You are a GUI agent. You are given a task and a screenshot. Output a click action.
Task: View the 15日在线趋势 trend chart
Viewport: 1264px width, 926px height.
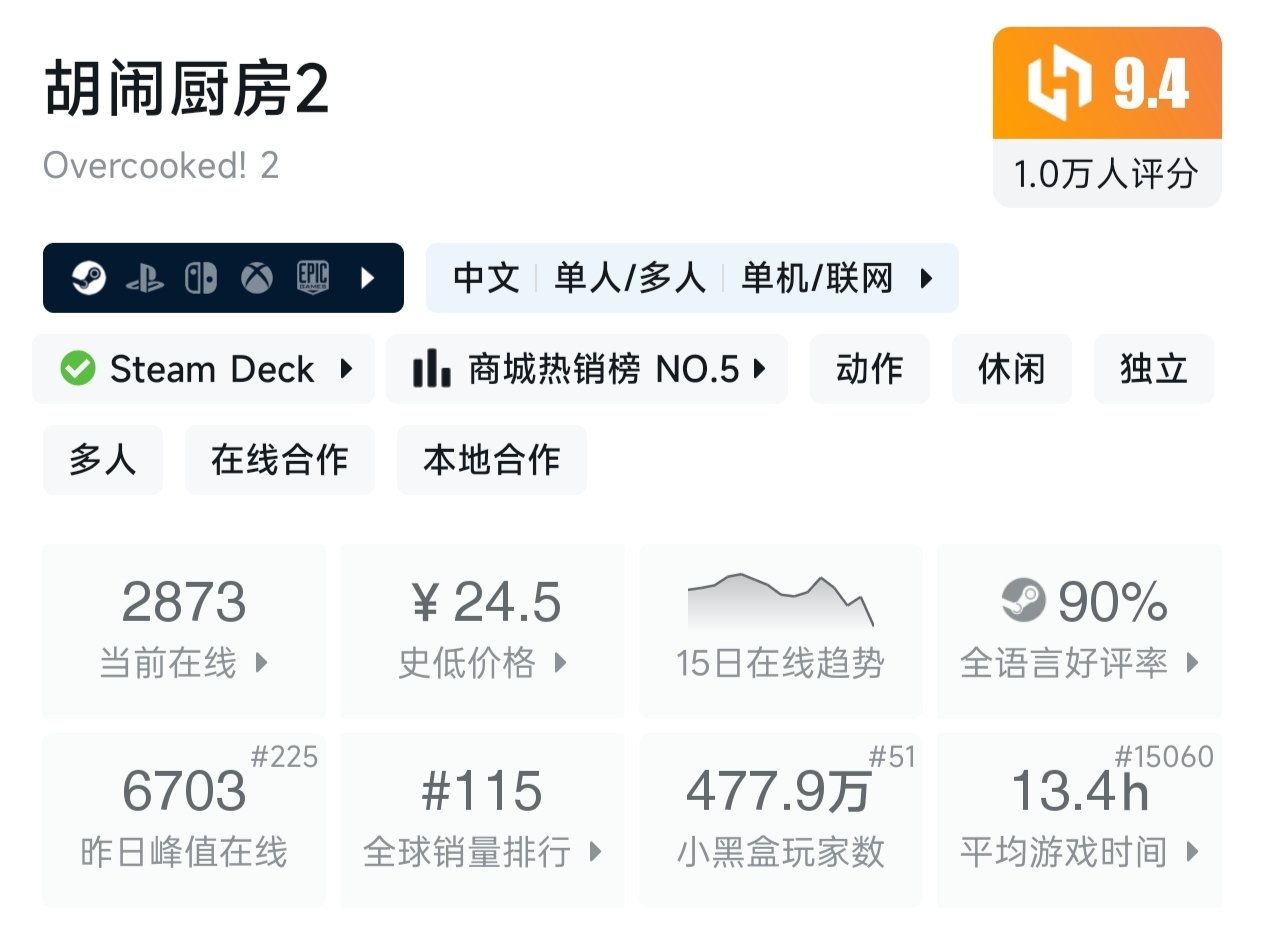point(780,630)
